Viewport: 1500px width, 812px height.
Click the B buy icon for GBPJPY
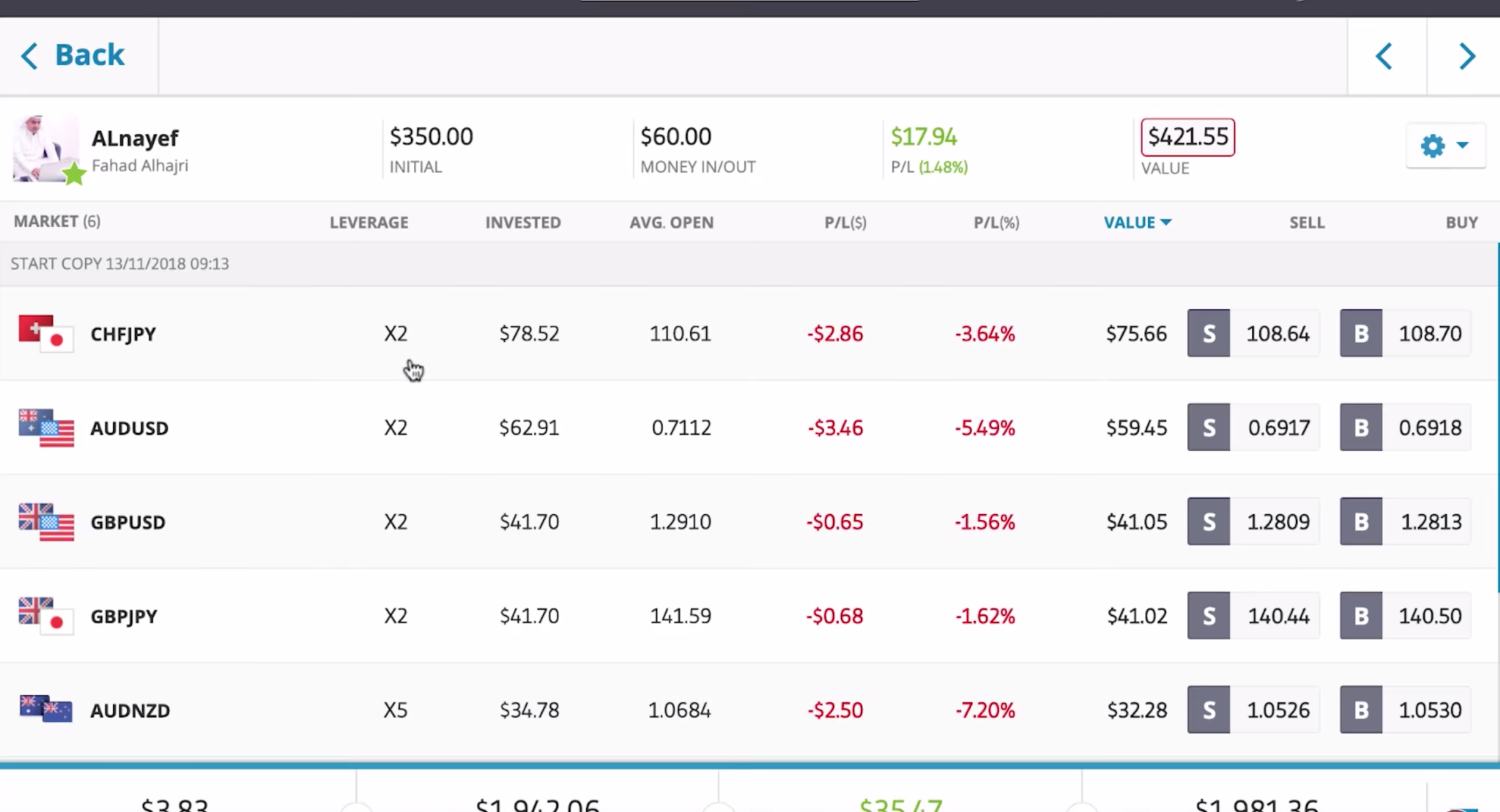tap(1361, 616)
